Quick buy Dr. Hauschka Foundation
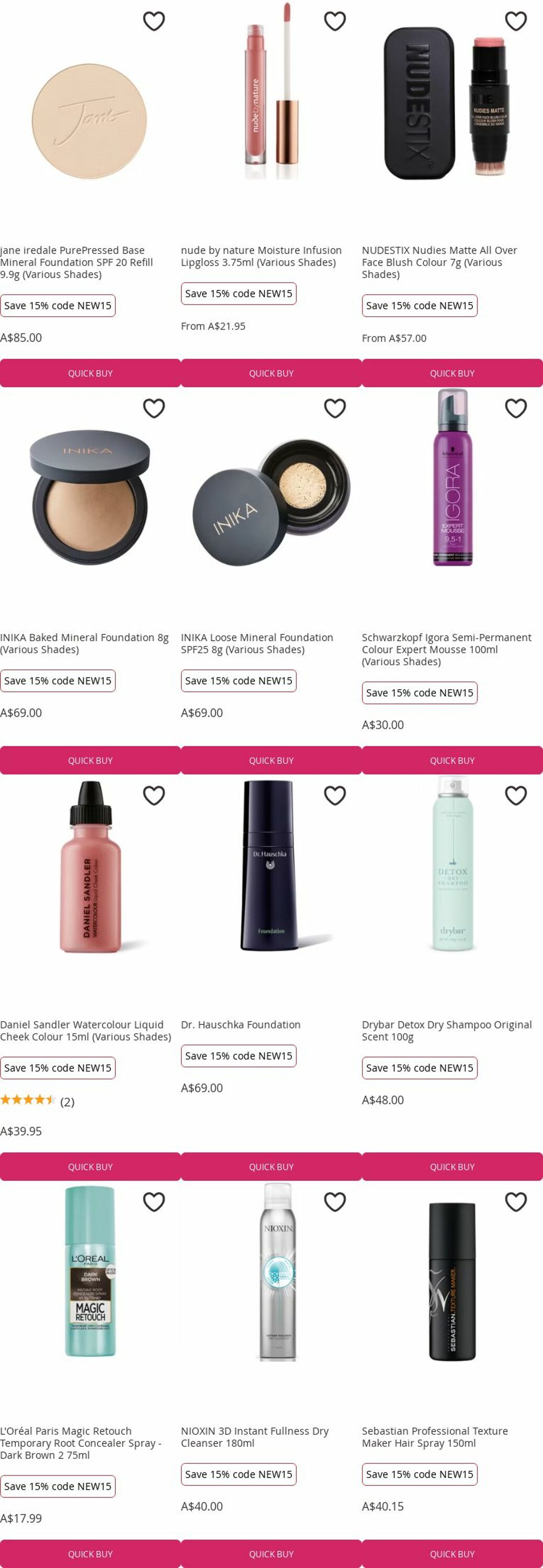The height and width of the screenshot is (1568, 543). (271, 1167)
